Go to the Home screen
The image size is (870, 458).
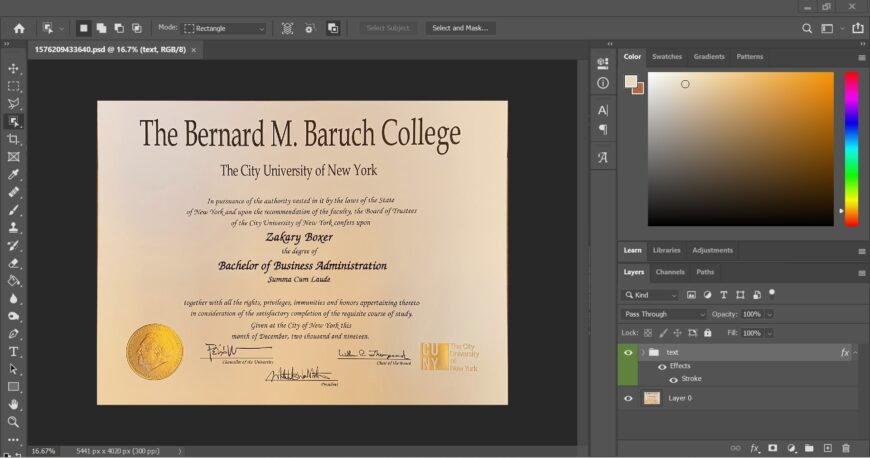click(19, 28)
